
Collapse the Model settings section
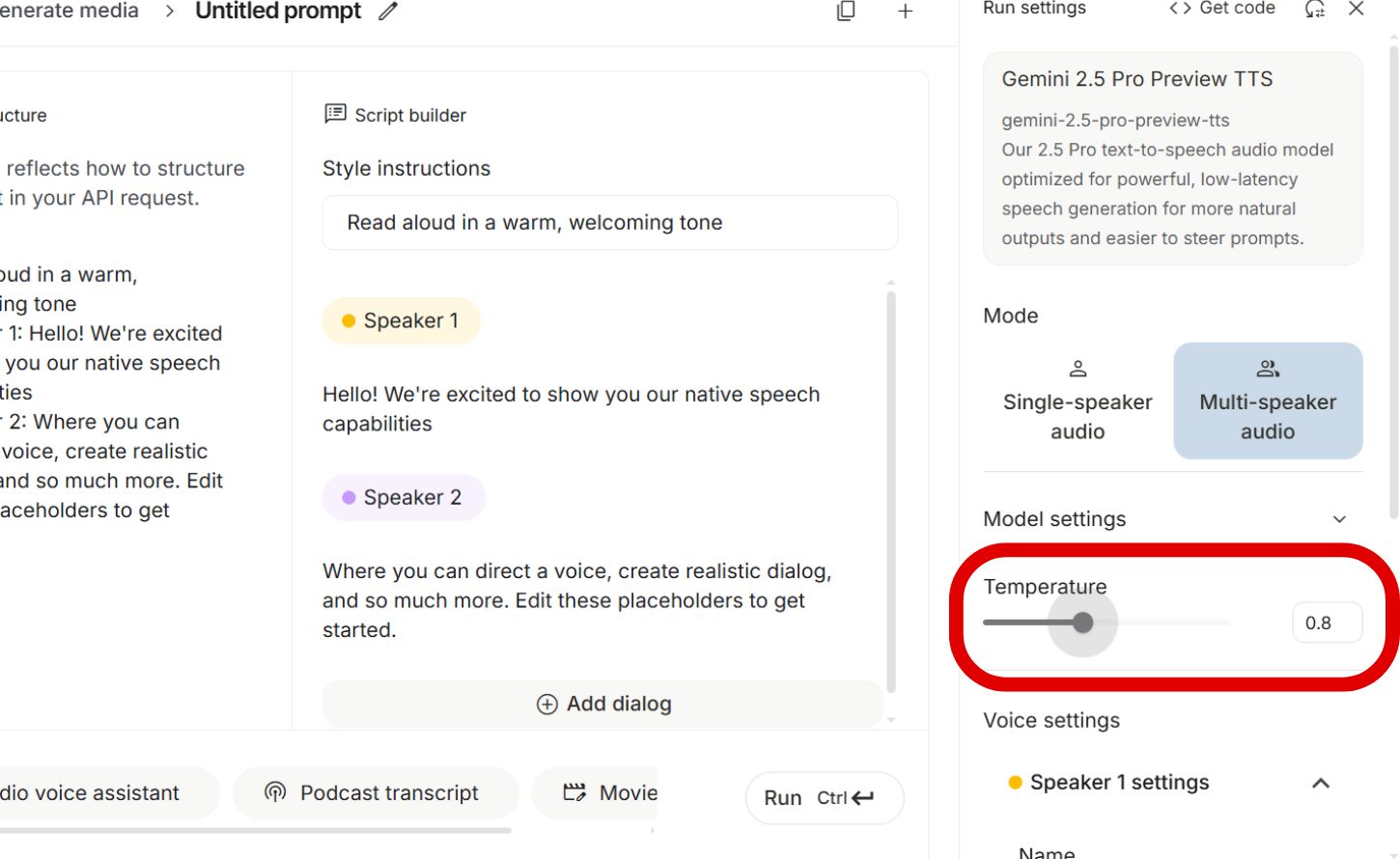[x=1339, y=519]
